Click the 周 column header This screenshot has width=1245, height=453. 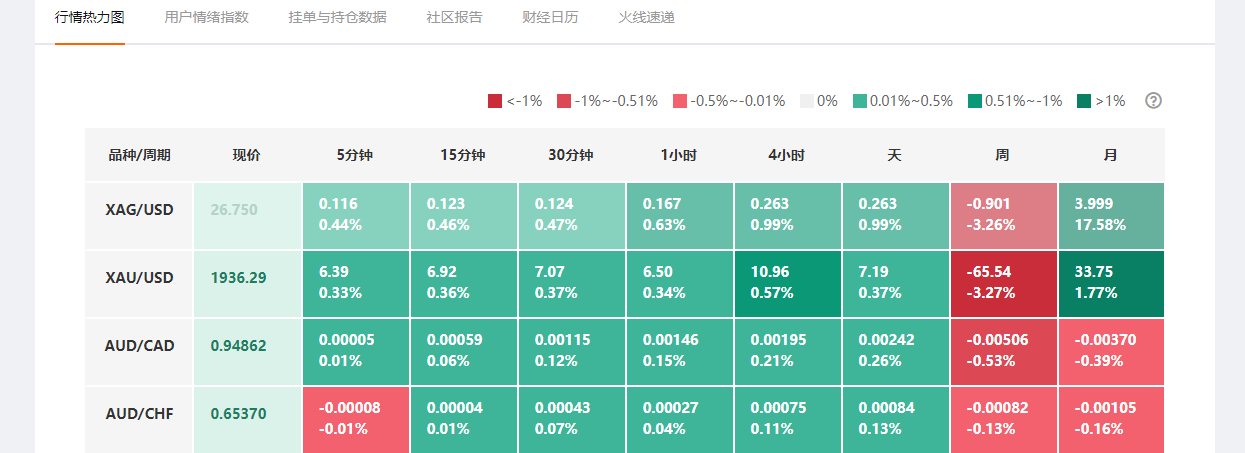point(1003,155)
